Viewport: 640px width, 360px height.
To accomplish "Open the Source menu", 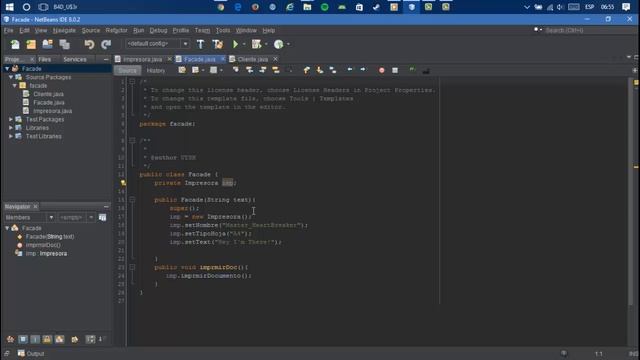I will [x=91, y=31].
